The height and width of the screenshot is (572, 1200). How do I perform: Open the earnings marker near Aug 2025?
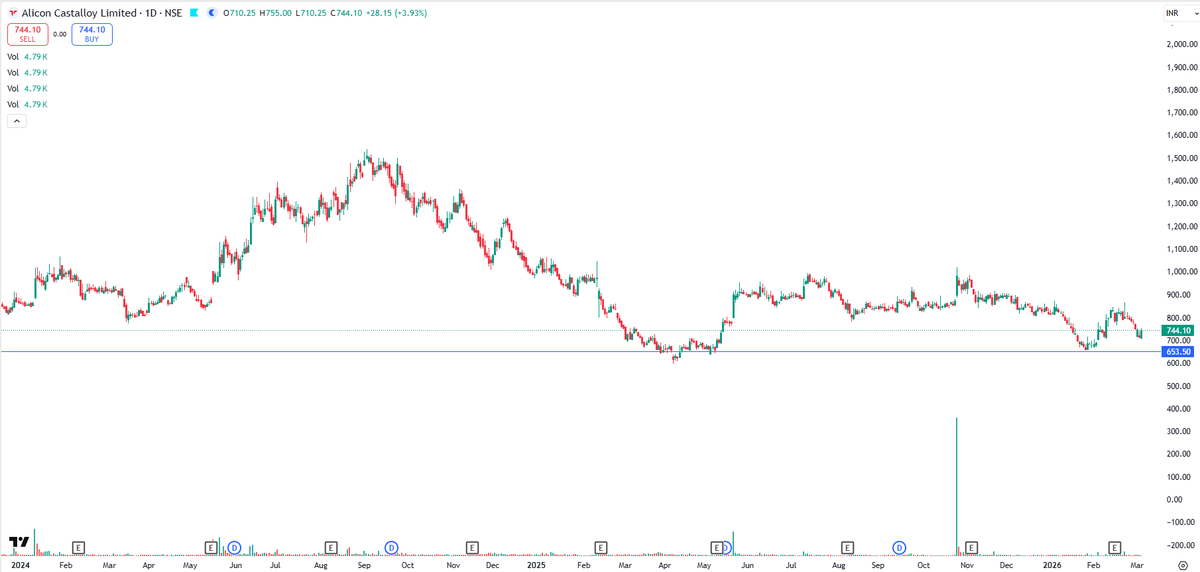pos(847,547)
